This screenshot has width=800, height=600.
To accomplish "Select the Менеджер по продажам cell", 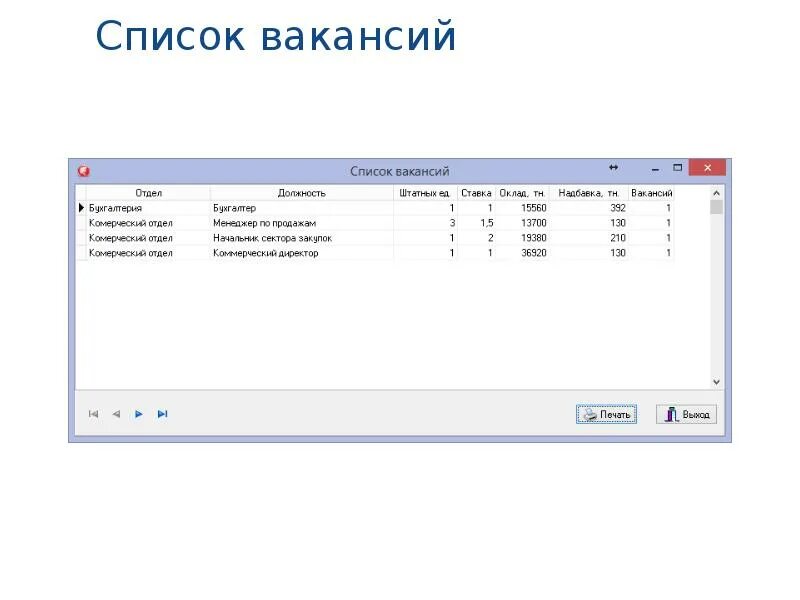I will [302, 223].
